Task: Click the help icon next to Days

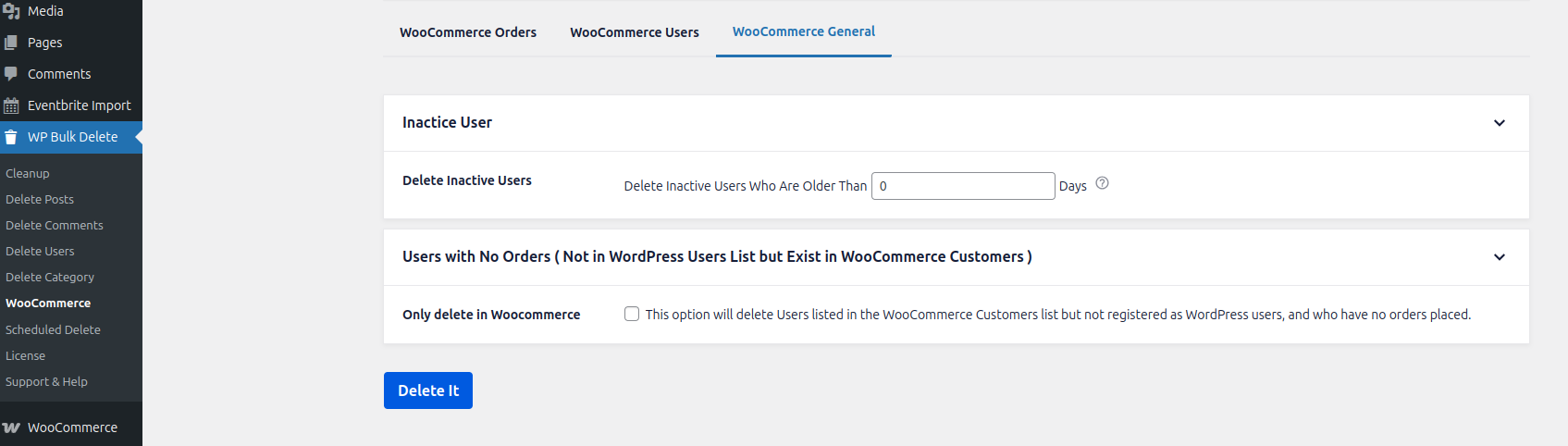Action: (x=1102, y=183)
